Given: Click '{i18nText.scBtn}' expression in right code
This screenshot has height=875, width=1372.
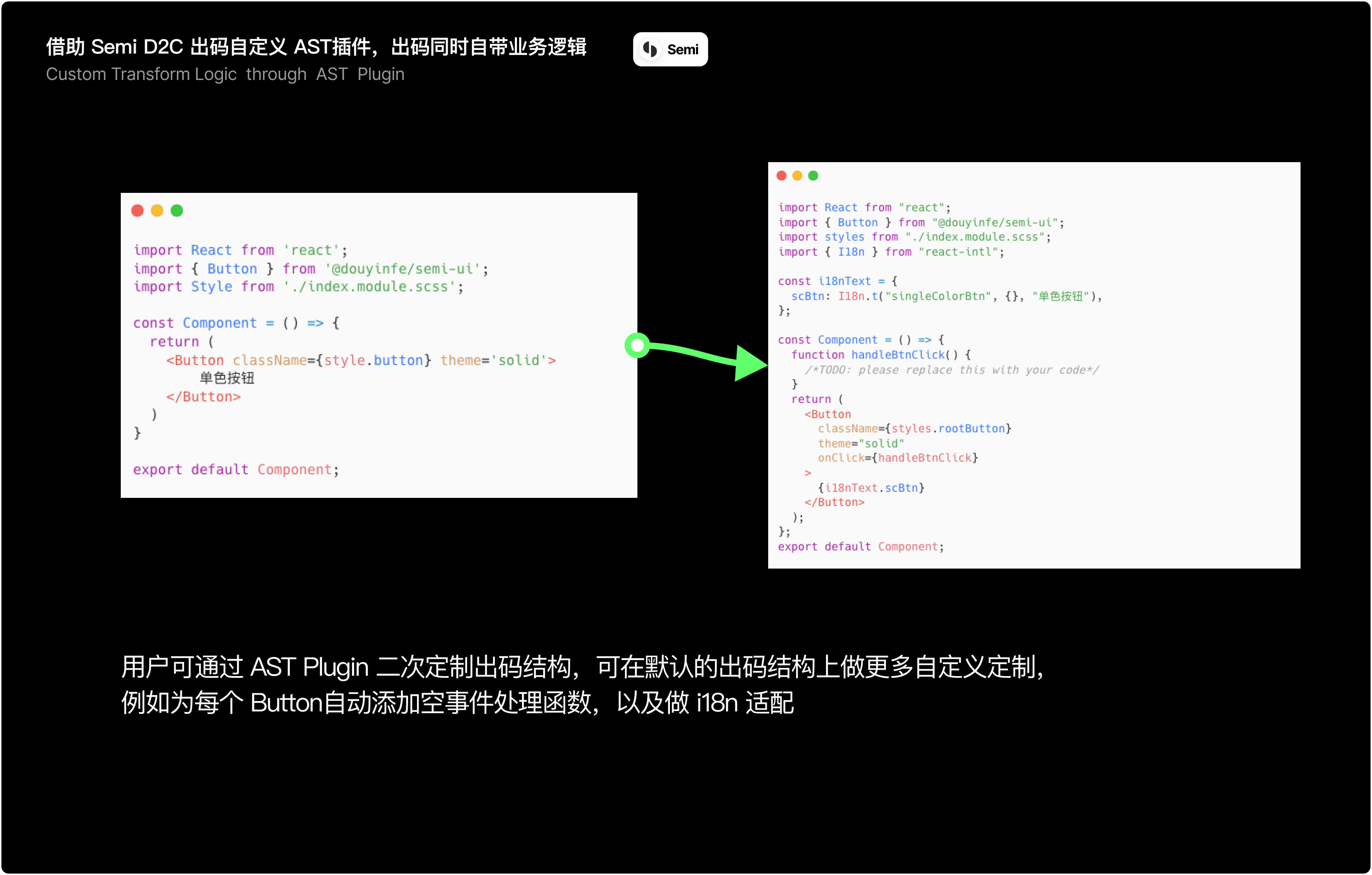Looking at the screenshot, I should tap(871, 487).
